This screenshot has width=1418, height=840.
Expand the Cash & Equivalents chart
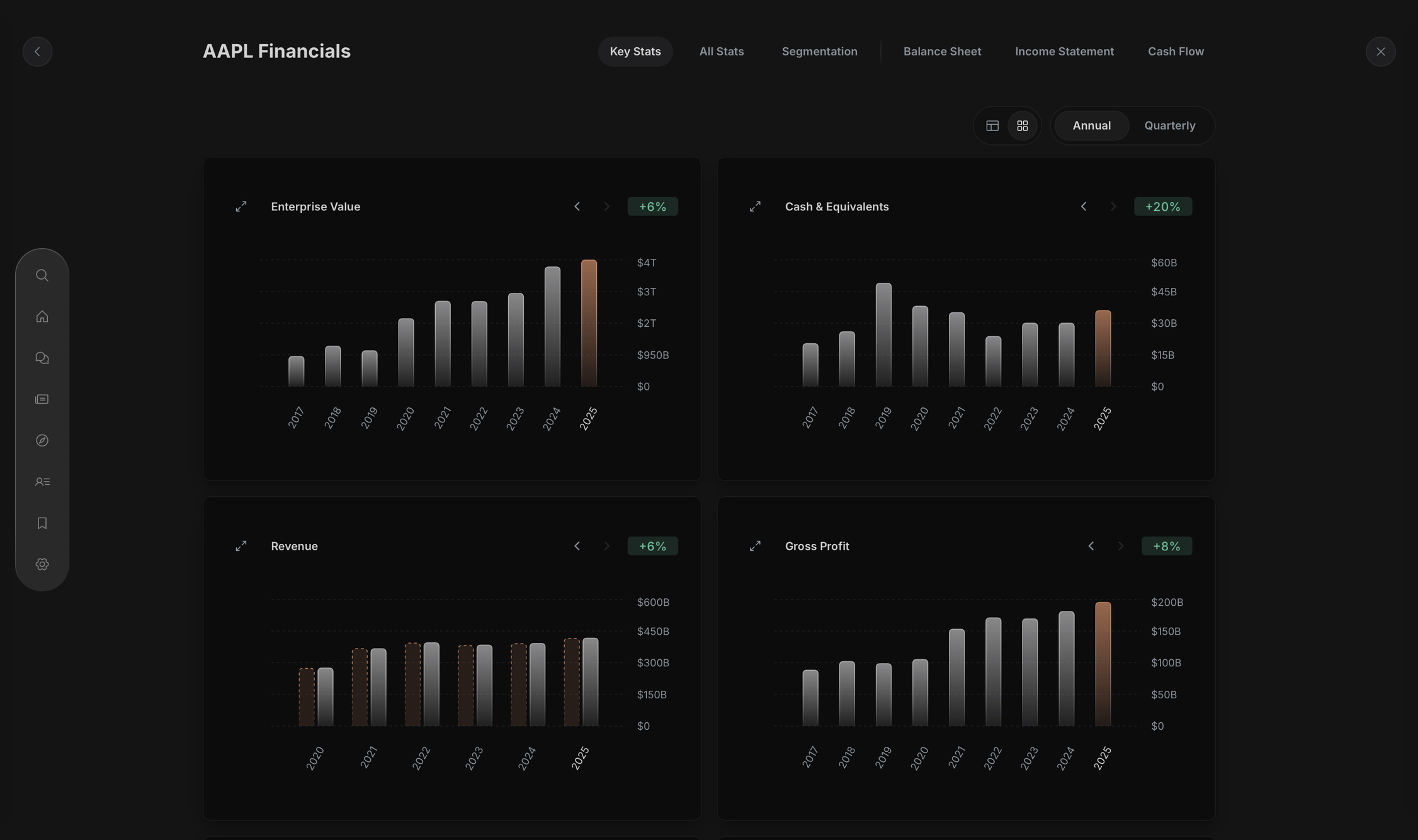coord(755,207)
